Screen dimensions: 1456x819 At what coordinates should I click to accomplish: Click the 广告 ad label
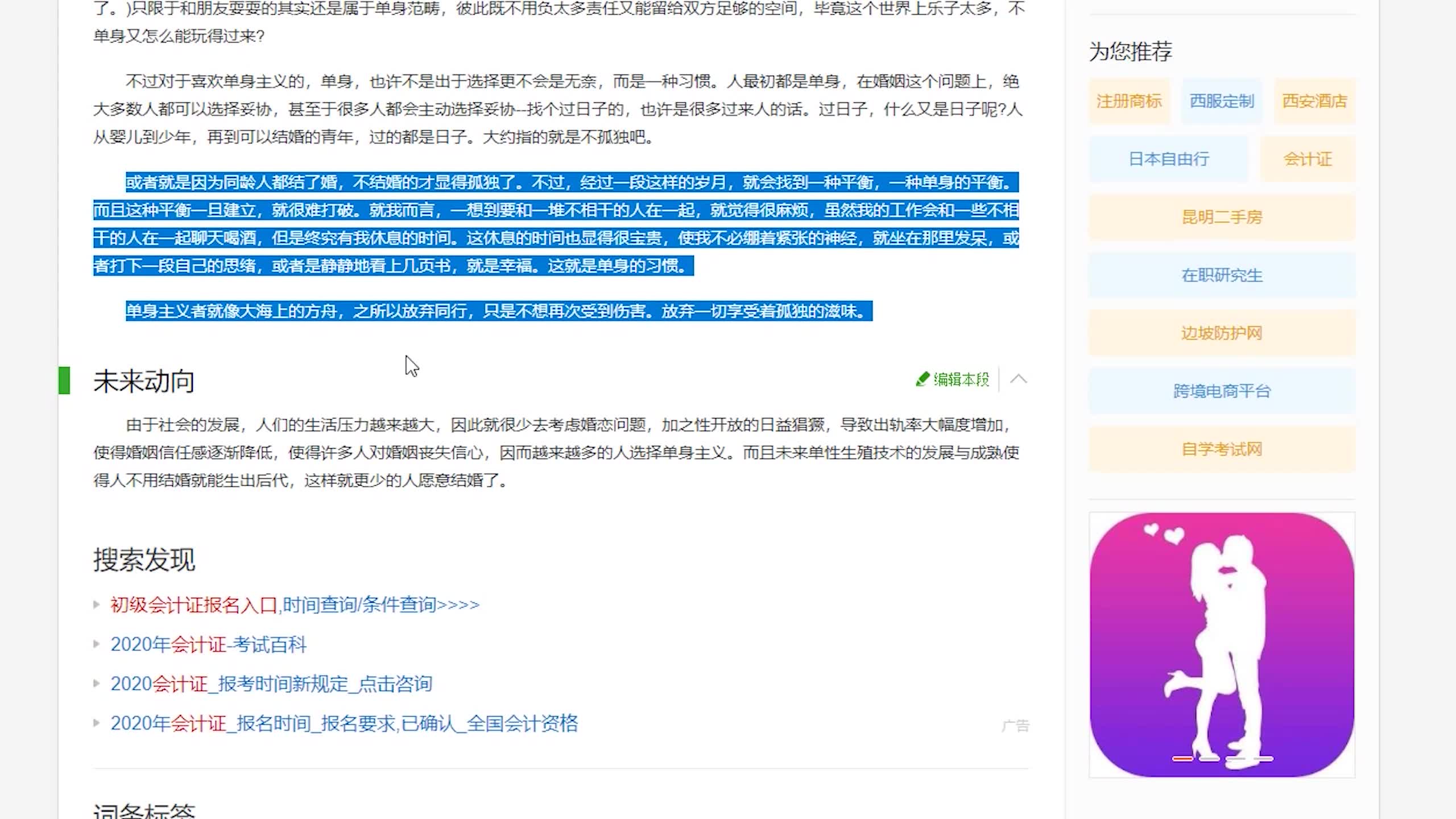[1015, 726]
